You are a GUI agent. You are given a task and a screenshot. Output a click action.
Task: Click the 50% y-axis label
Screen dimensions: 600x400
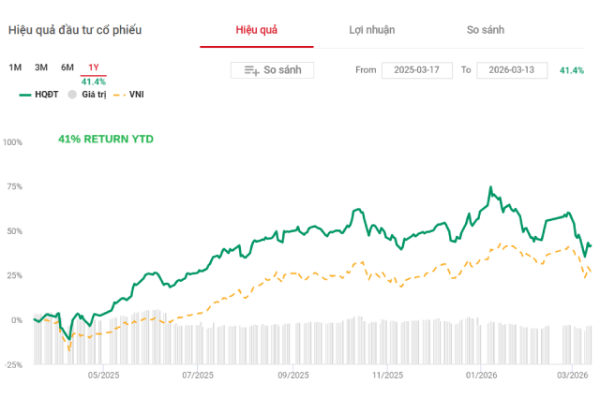[x=15, y=231]
